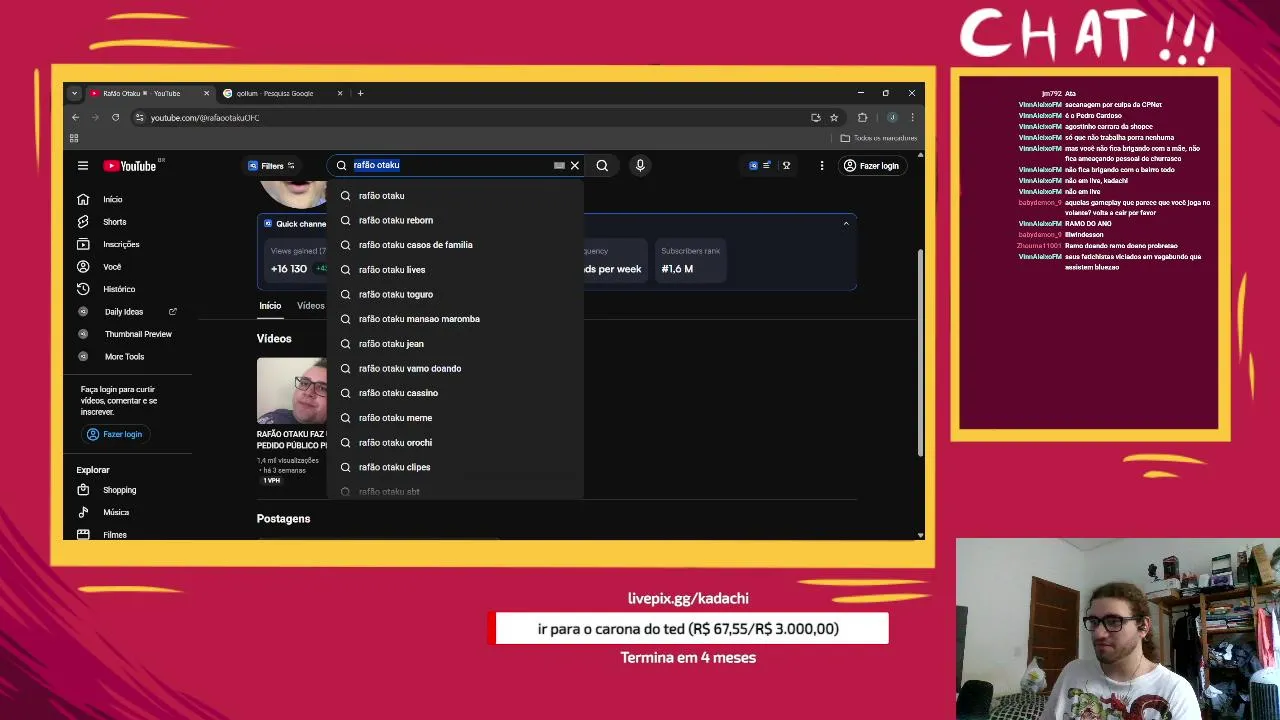
Task: Switch to the Pesquisa Google browser tab
Action: pos(275,93)
